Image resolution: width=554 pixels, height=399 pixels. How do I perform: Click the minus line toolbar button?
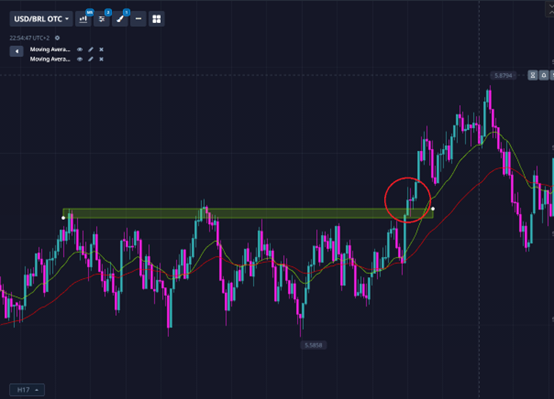[138, 19]
